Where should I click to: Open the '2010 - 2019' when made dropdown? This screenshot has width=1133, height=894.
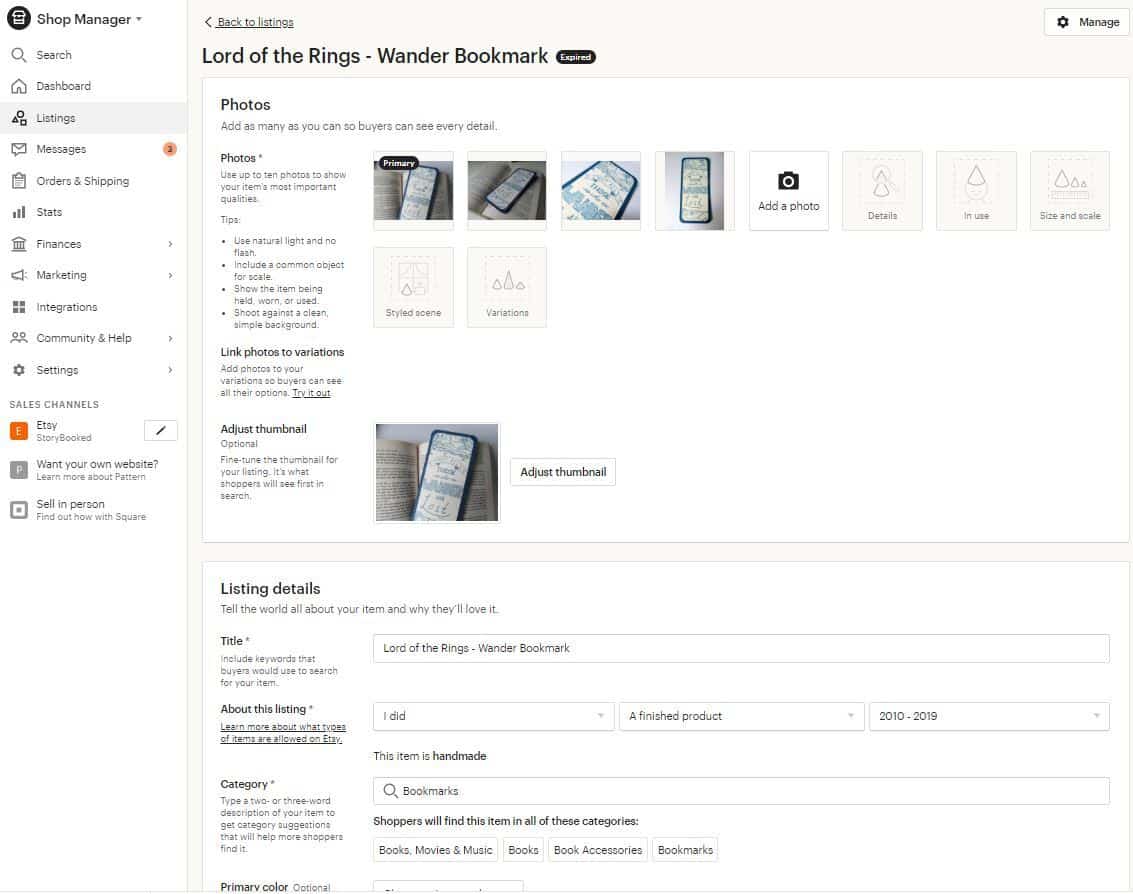(989, 716)
